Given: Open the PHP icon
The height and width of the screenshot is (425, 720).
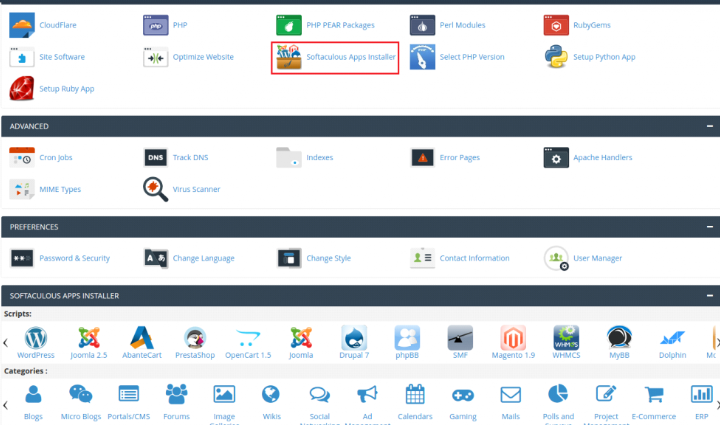Looking at the screenshot, I should click(156, 25).
